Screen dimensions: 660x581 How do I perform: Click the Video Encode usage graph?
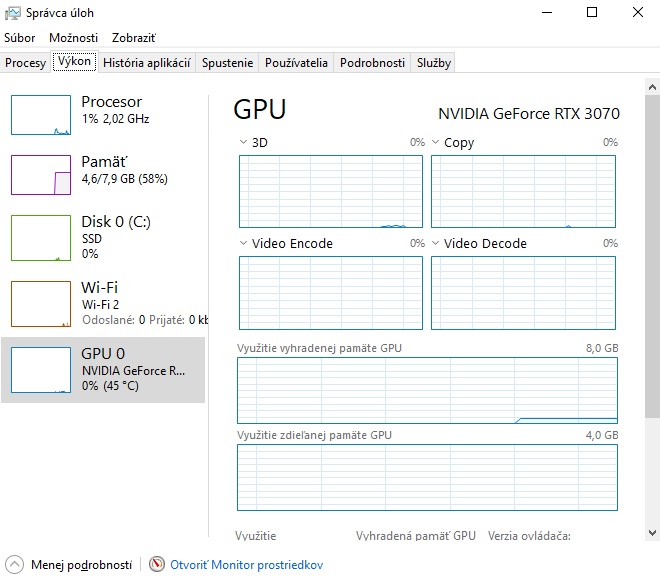[x=331, y=293]
